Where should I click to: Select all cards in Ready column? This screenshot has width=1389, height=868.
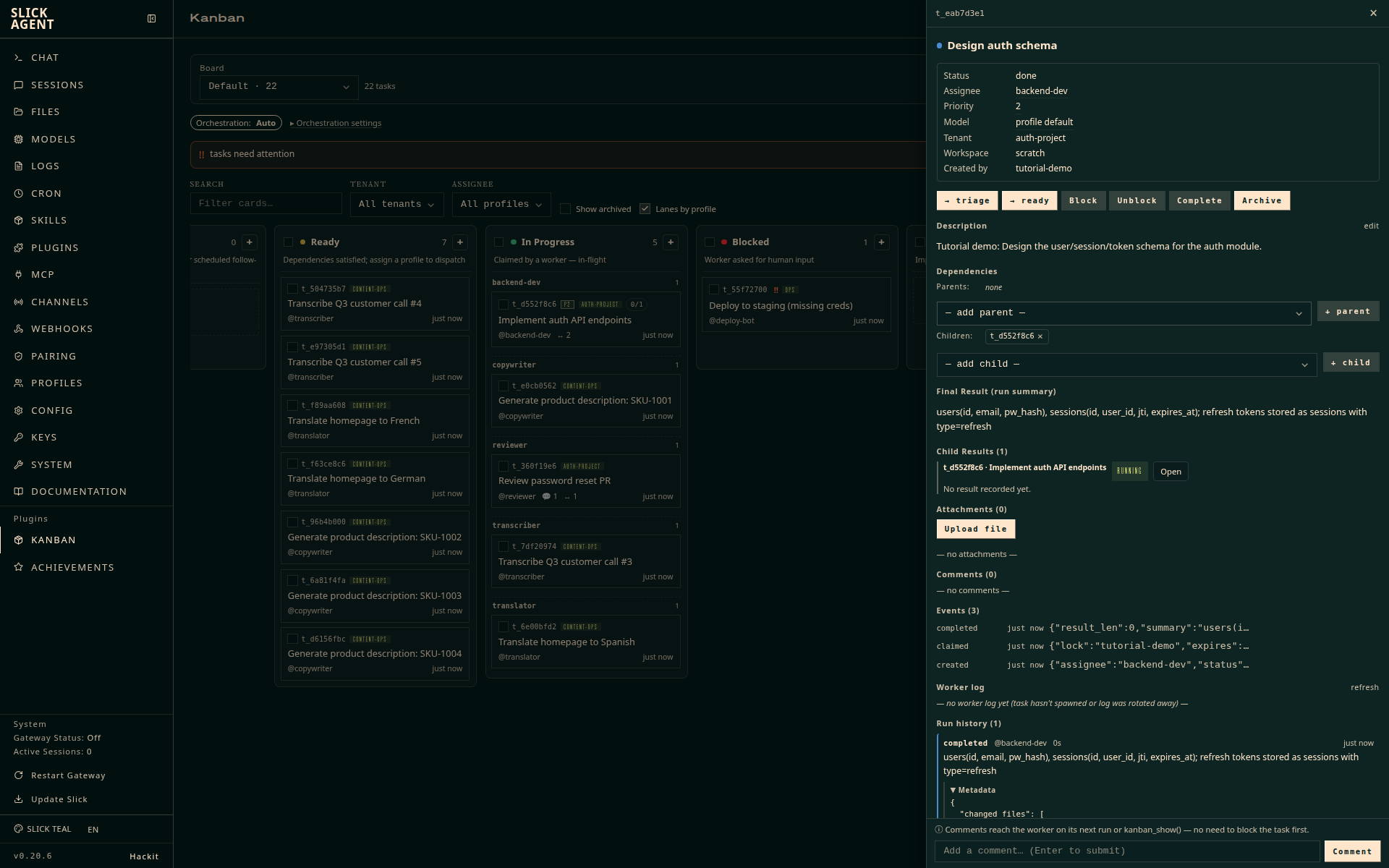pos(289,242)
